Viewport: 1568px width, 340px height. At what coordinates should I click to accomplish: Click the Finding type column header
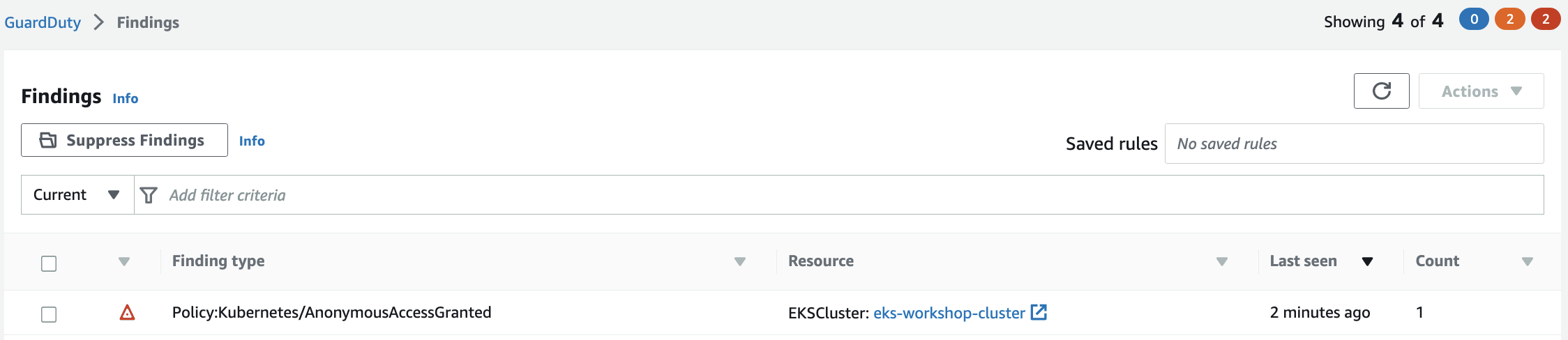pyautogui.click(x=218, y=261)
